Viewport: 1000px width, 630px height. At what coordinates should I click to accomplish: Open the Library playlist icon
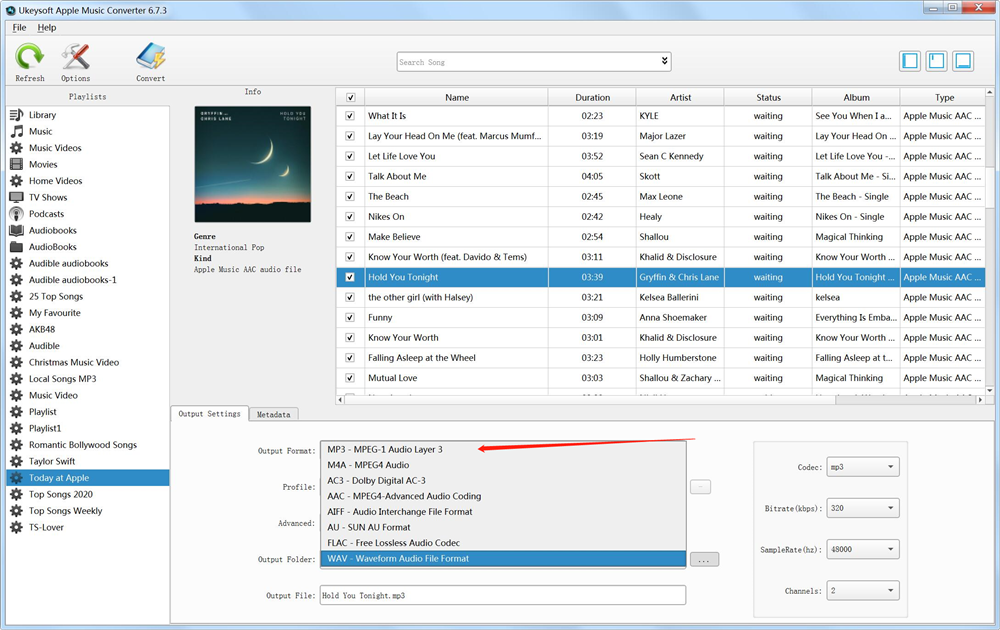click(17, 115)
